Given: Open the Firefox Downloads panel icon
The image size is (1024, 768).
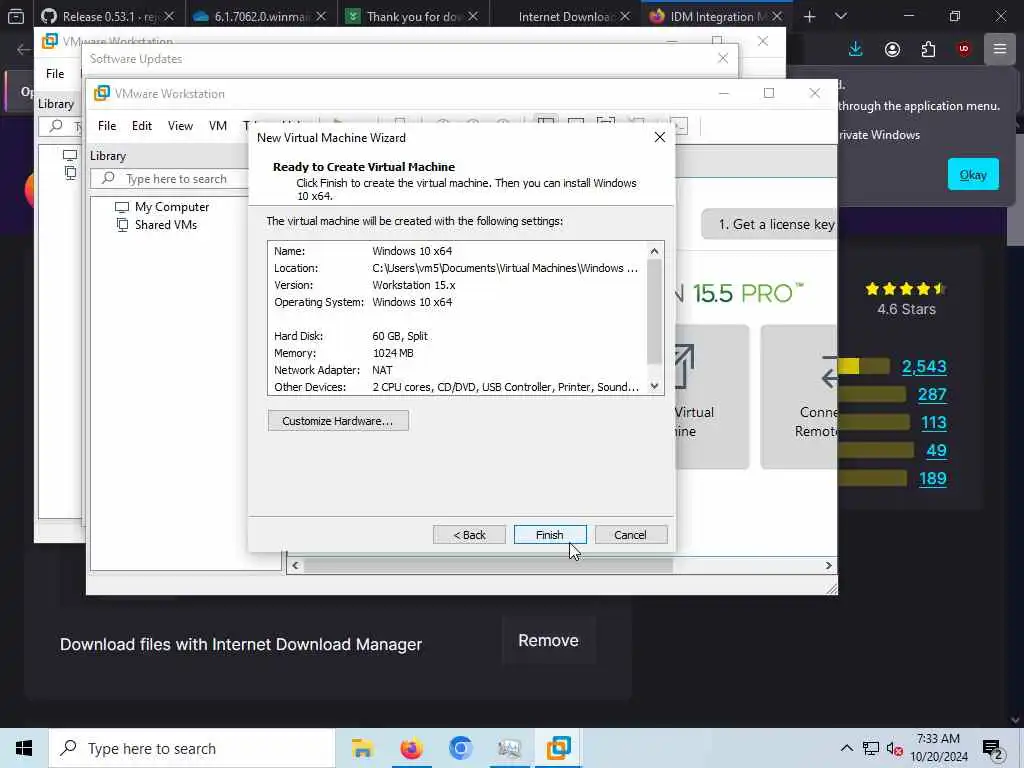Looking at the screenshot, I should point(856,49).
